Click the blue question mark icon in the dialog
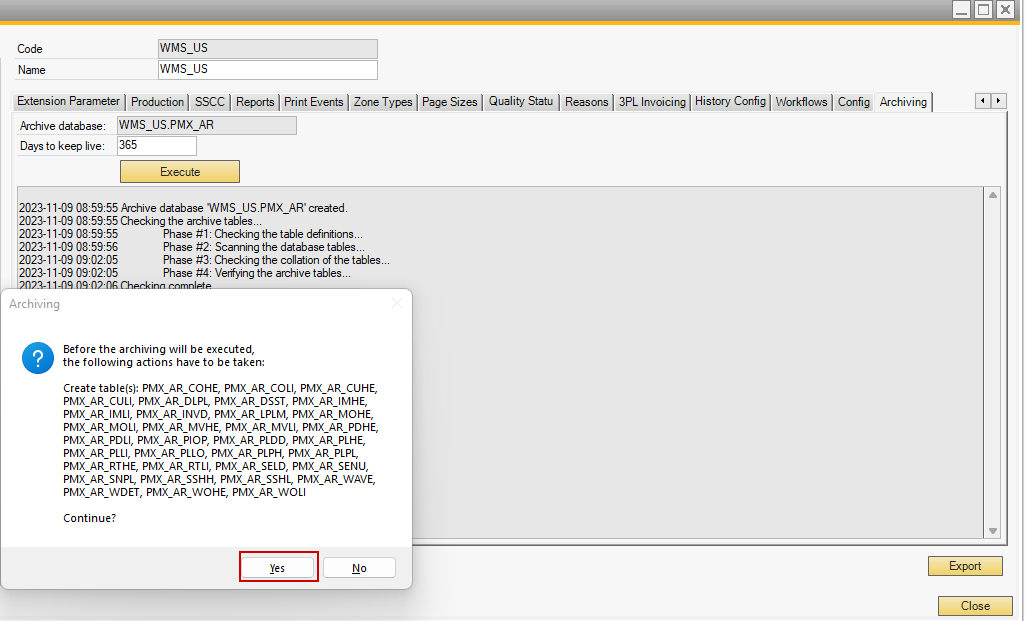 pyautogui.click(x=38, y=357)
